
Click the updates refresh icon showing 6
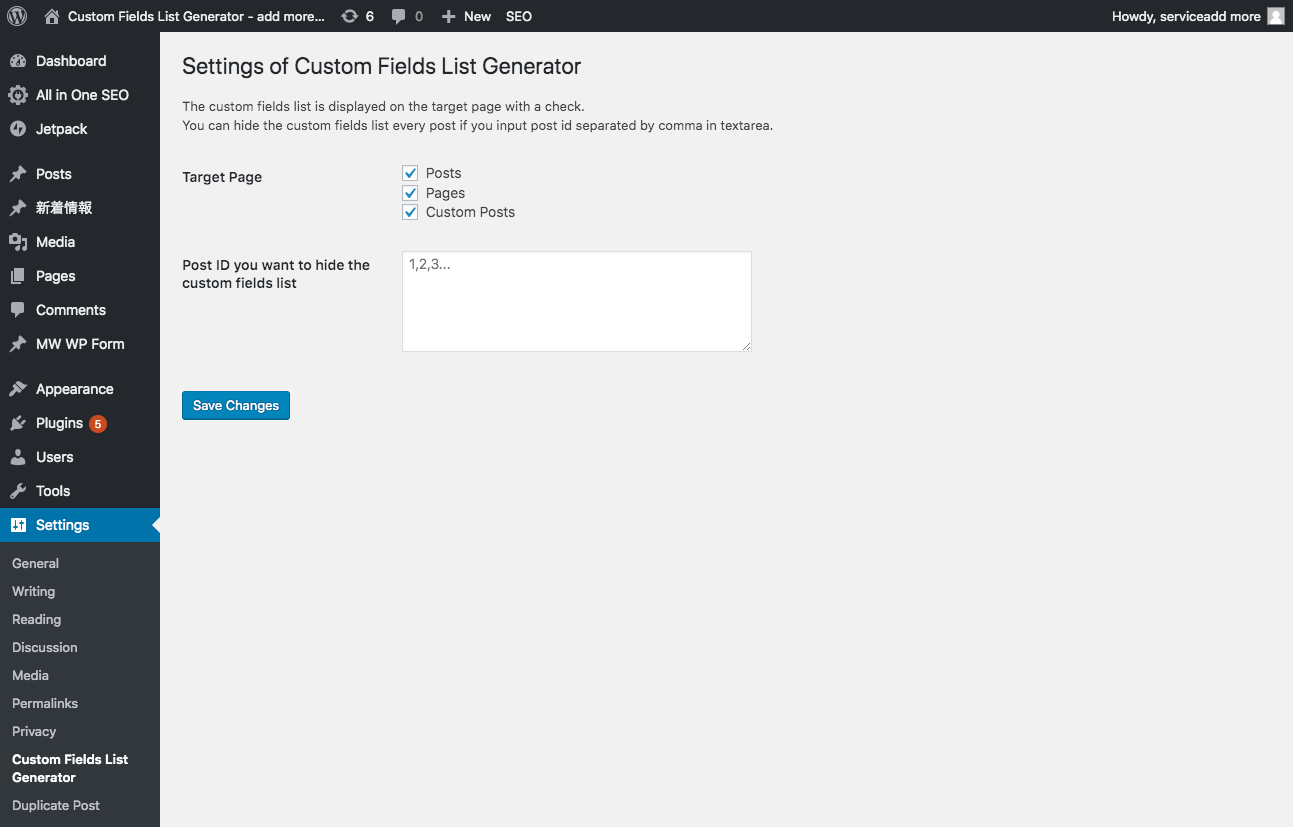349,16
